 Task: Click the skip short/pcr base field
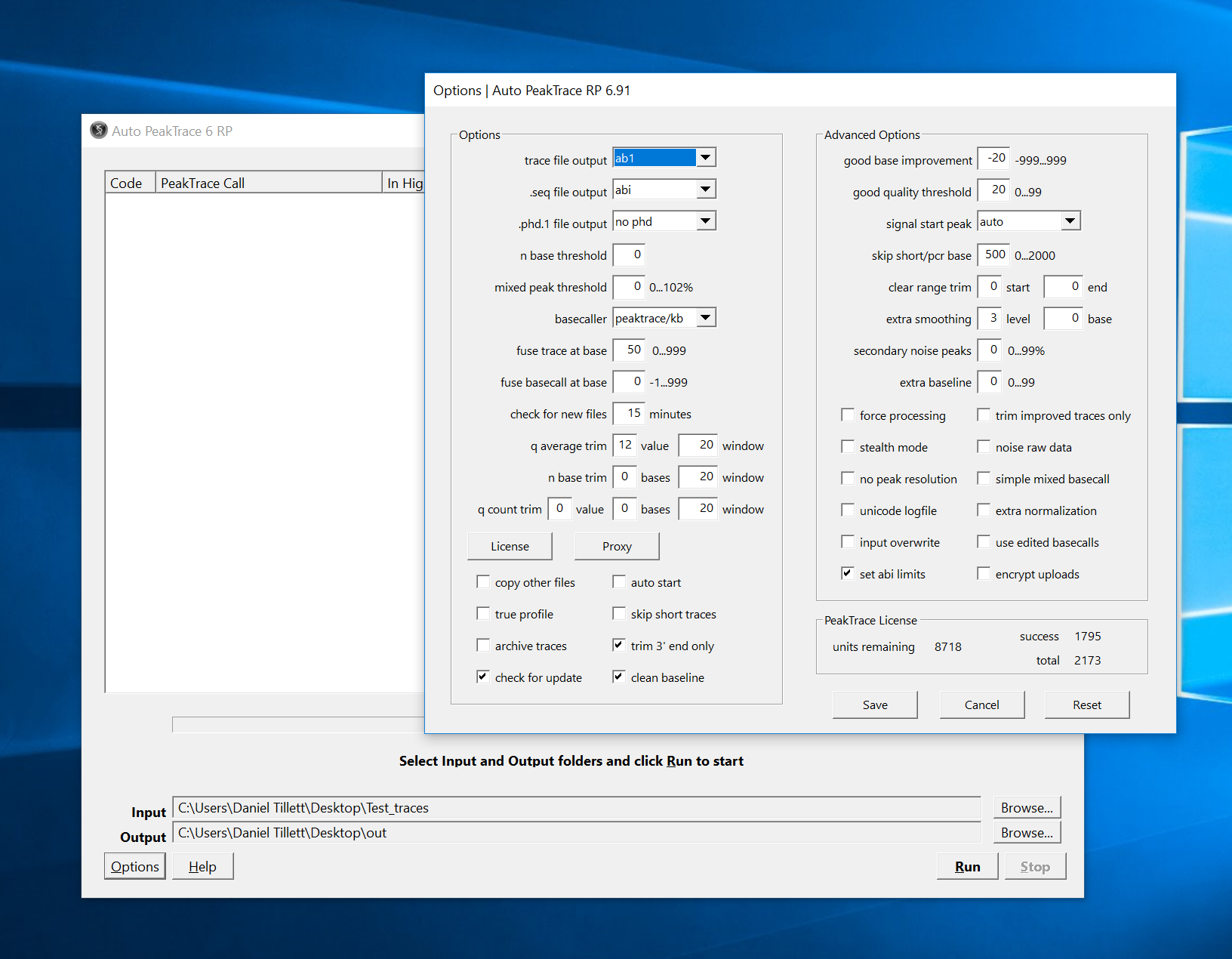(x=993, y=254)
